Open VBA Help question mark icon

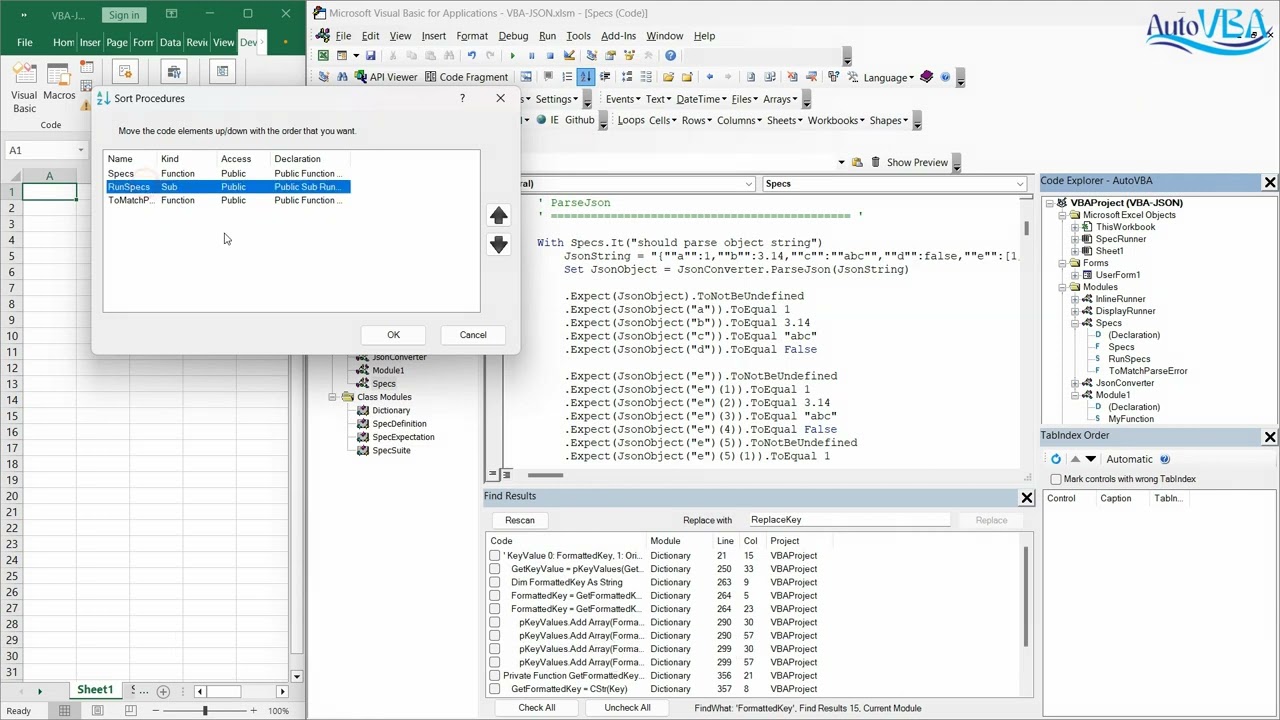coord(670,55)
